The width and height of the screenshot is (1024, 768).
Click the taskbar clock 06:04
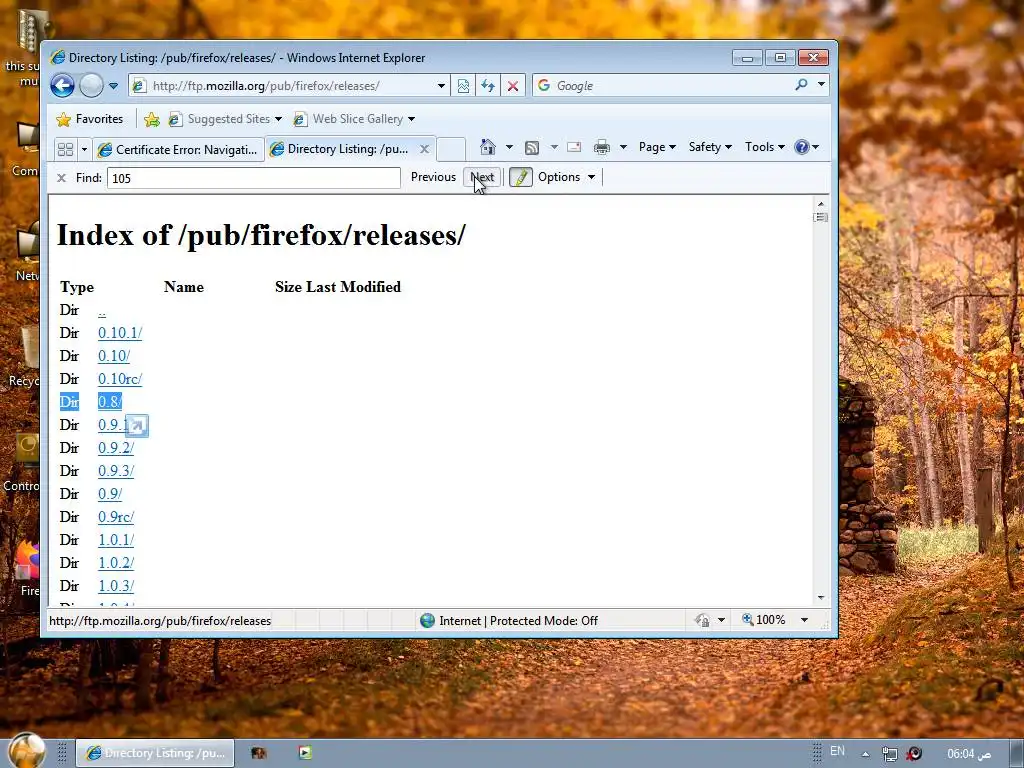(969, 754)
